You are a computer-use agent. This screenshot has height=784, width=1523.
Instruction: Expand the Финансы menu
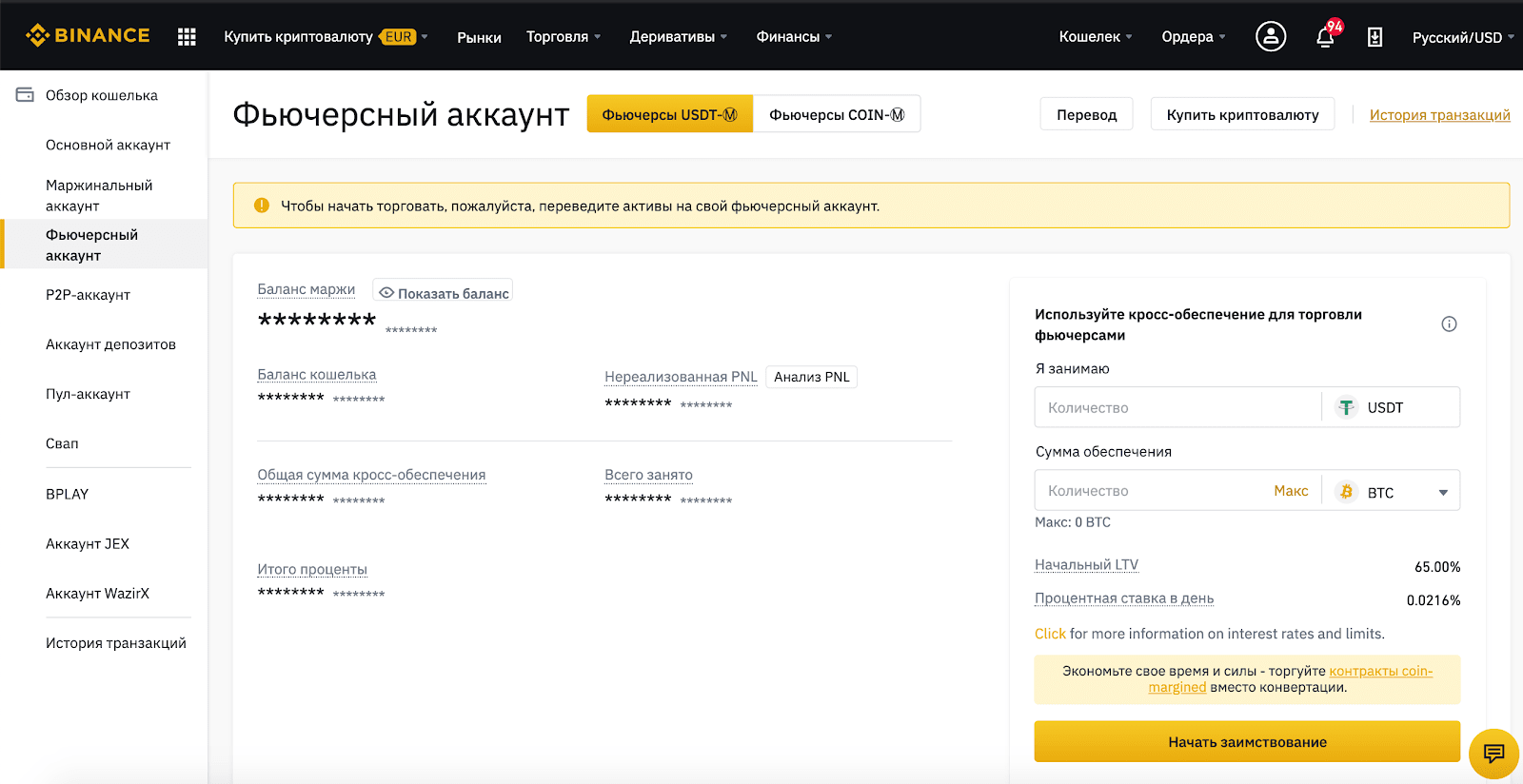tap(794, 36)
